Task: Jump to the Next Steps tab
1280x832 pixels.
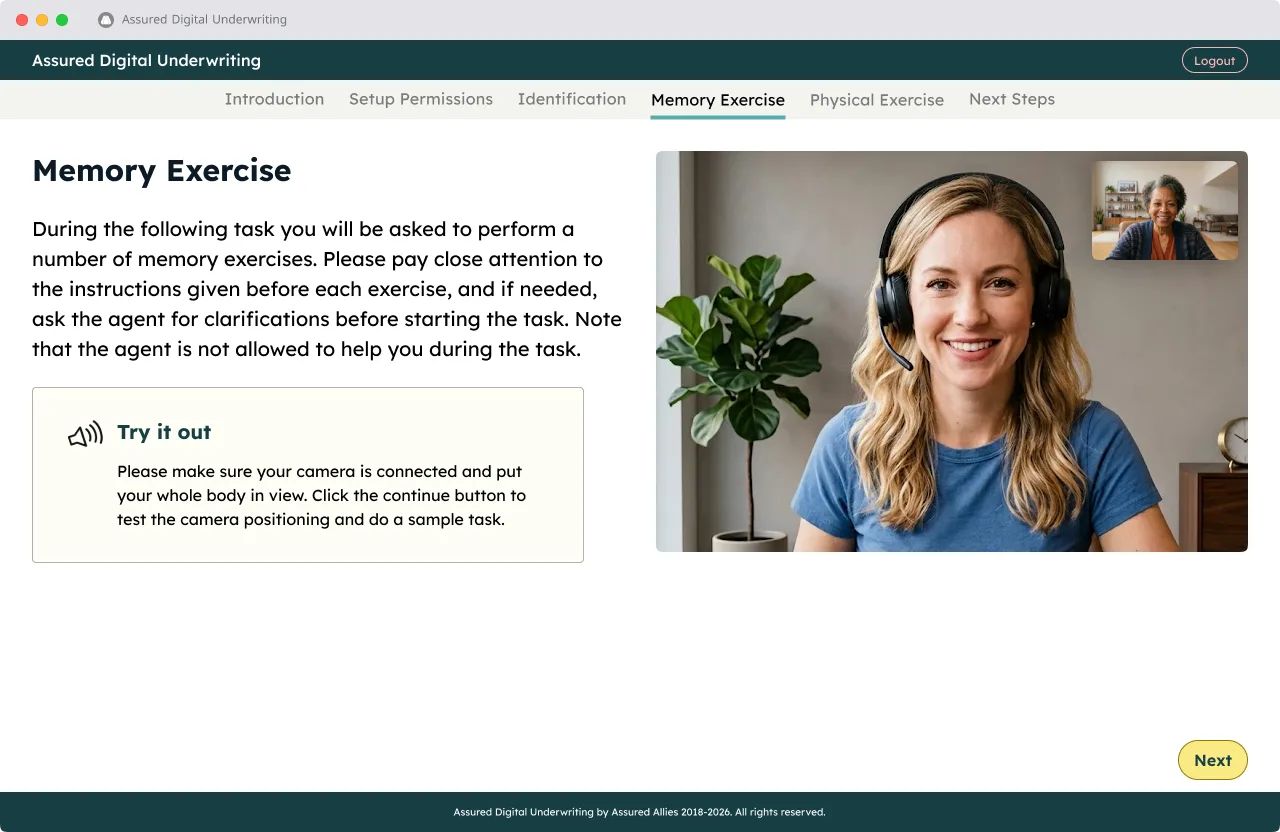Action: (x=1012, y=99)
